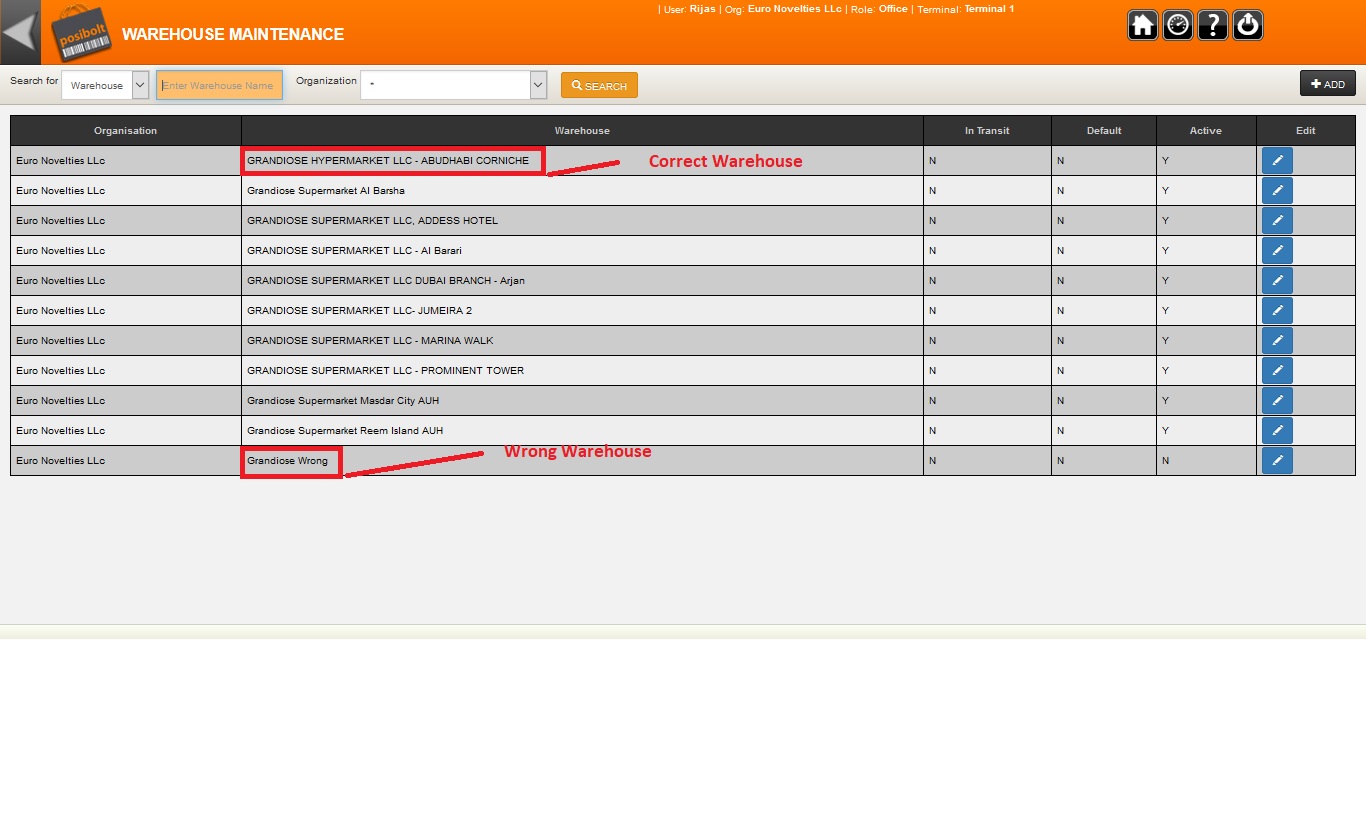This screenshot has height=840, width=1366.
Task: Click pencil icon for MARINA WALK warehouse
Action: click(x=1277, y=341)
